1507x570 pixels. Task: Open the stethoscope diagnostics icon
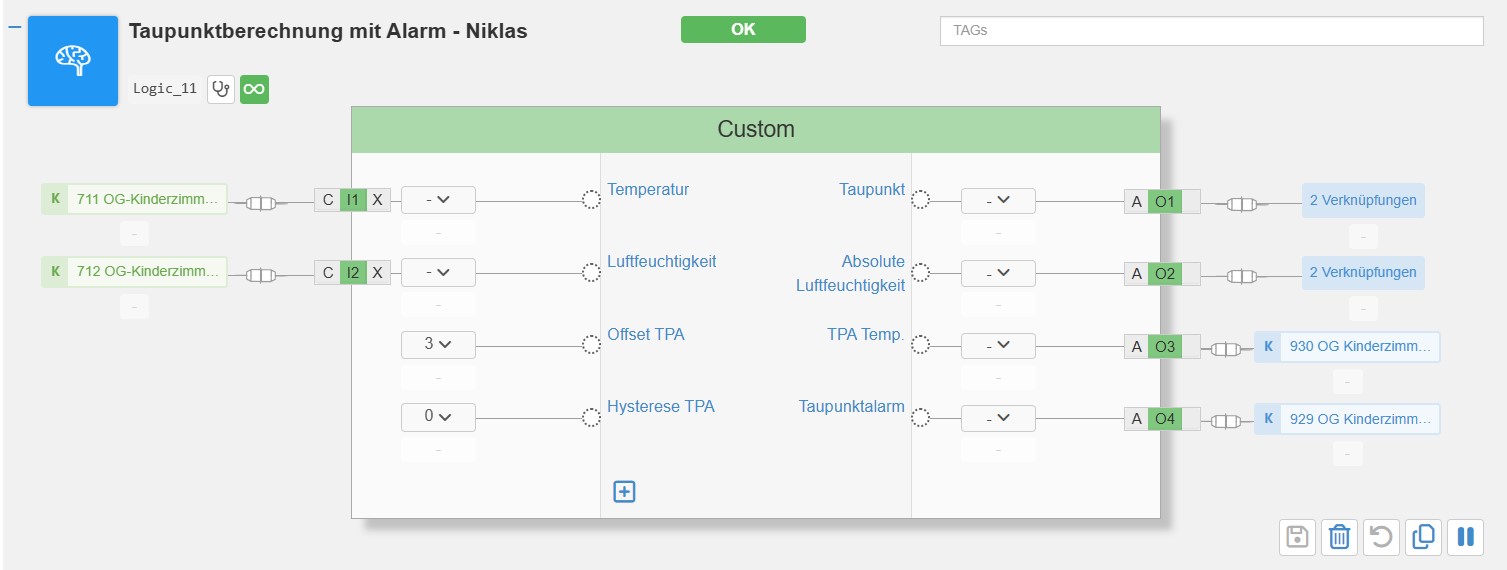click(221, 89)
